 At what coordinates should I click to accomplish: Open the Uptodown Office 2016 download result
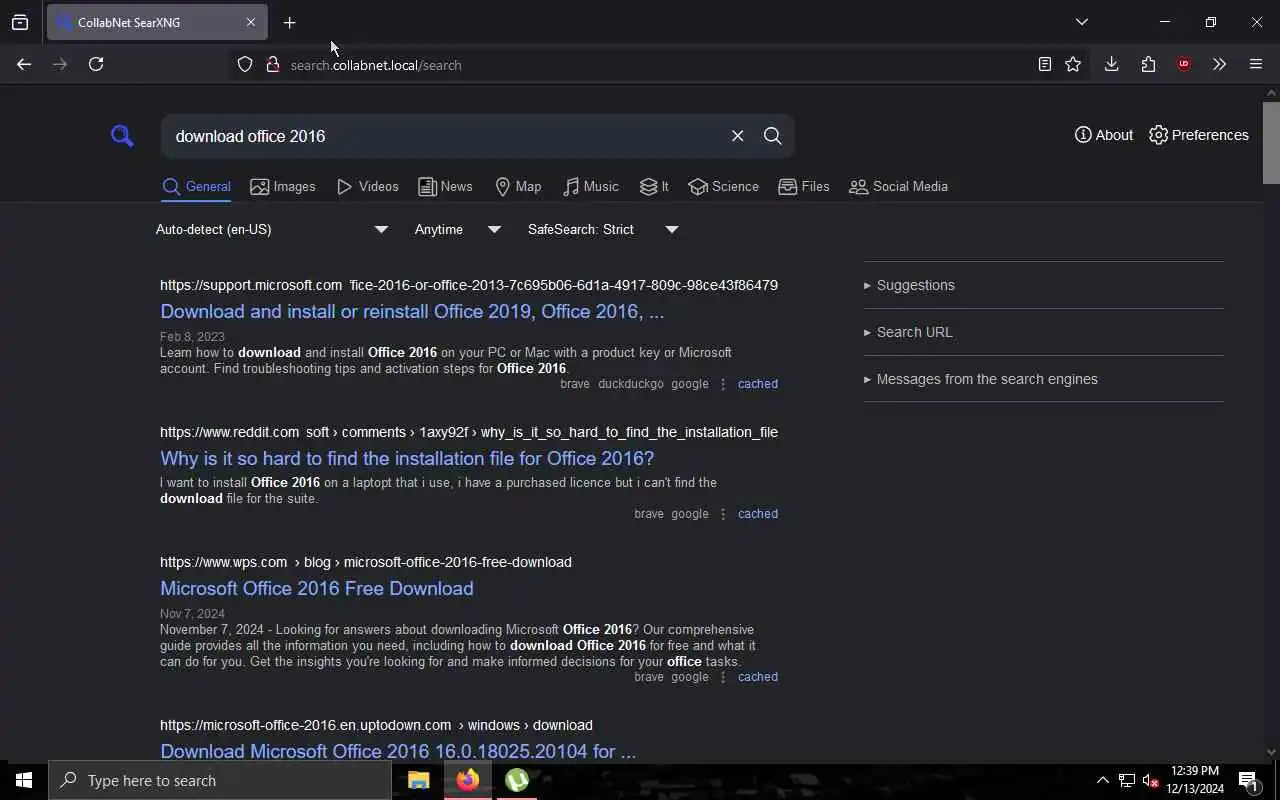[398, 751]
